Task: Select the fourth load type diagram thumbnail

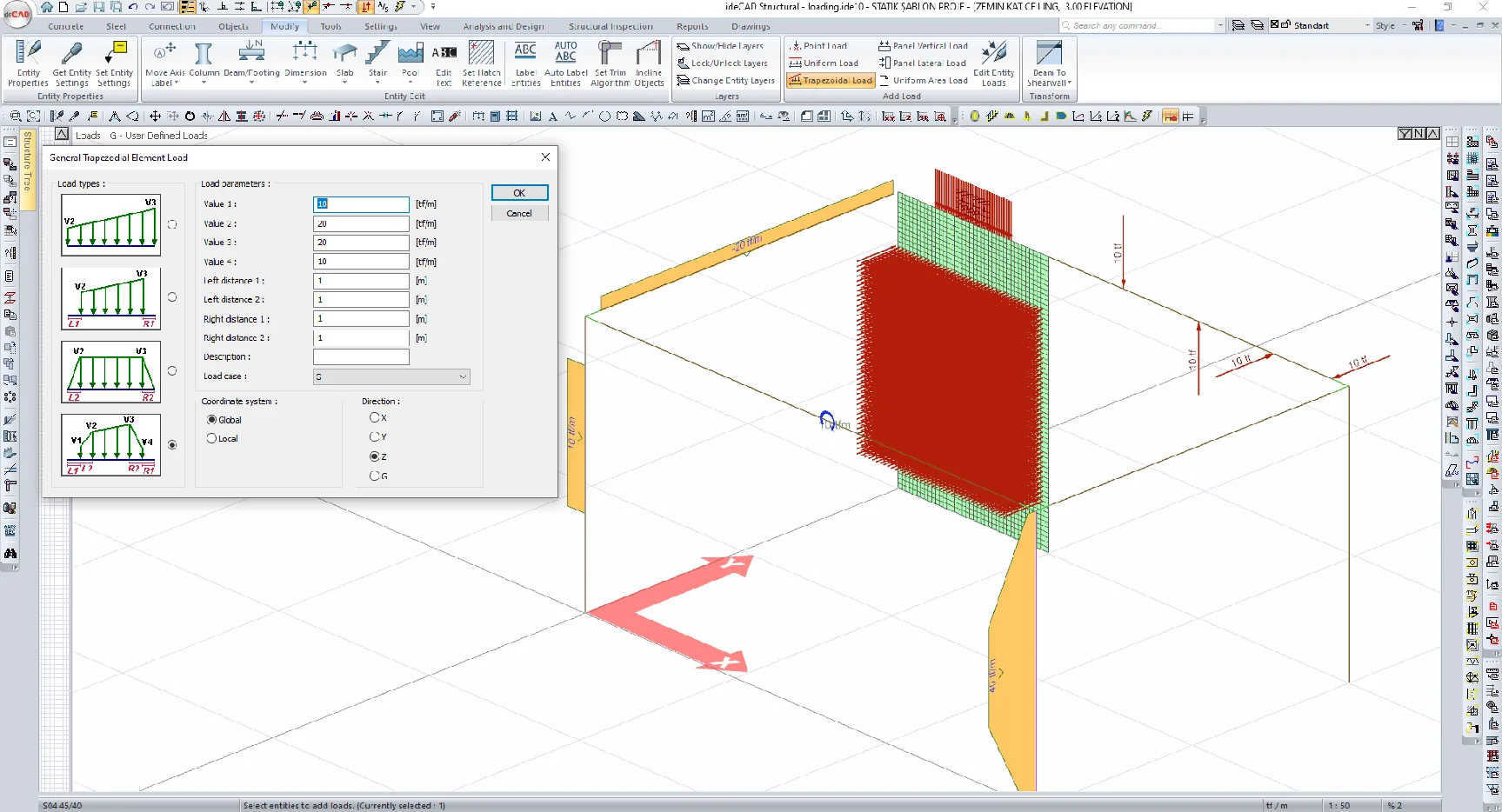Action: (111, 444)
